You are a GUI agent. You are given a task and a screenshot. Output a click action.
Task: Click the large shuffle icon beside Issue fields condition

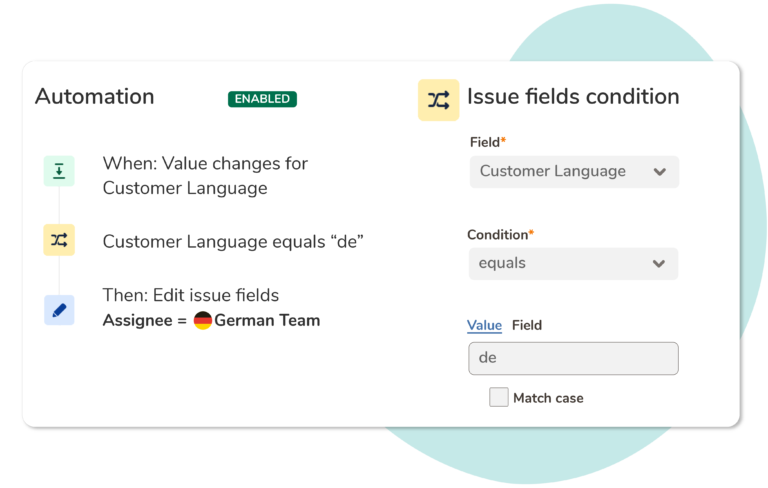pos(438,100)
